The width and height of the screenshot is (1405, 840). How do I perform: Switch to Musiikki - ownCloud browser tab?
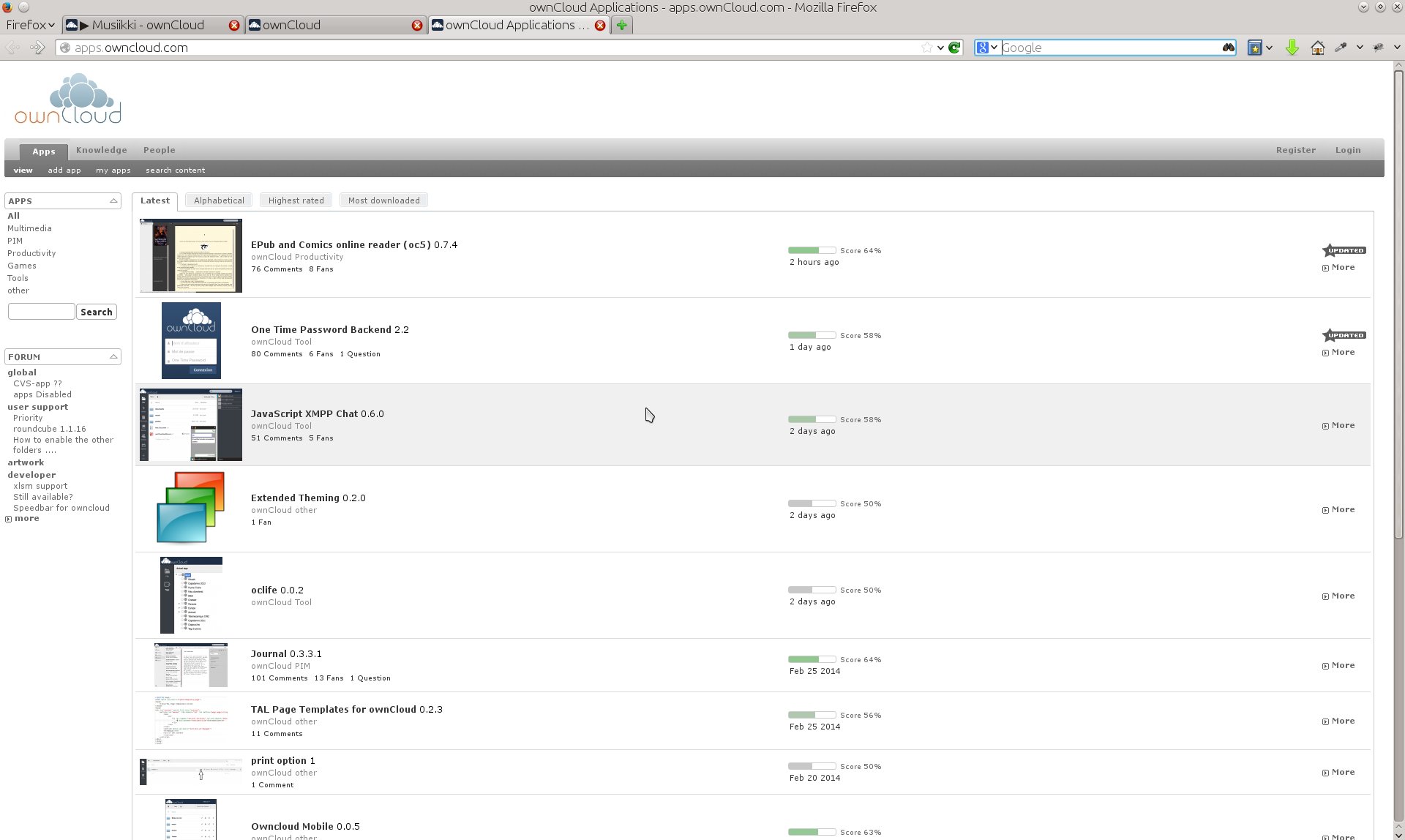(151, 25)
